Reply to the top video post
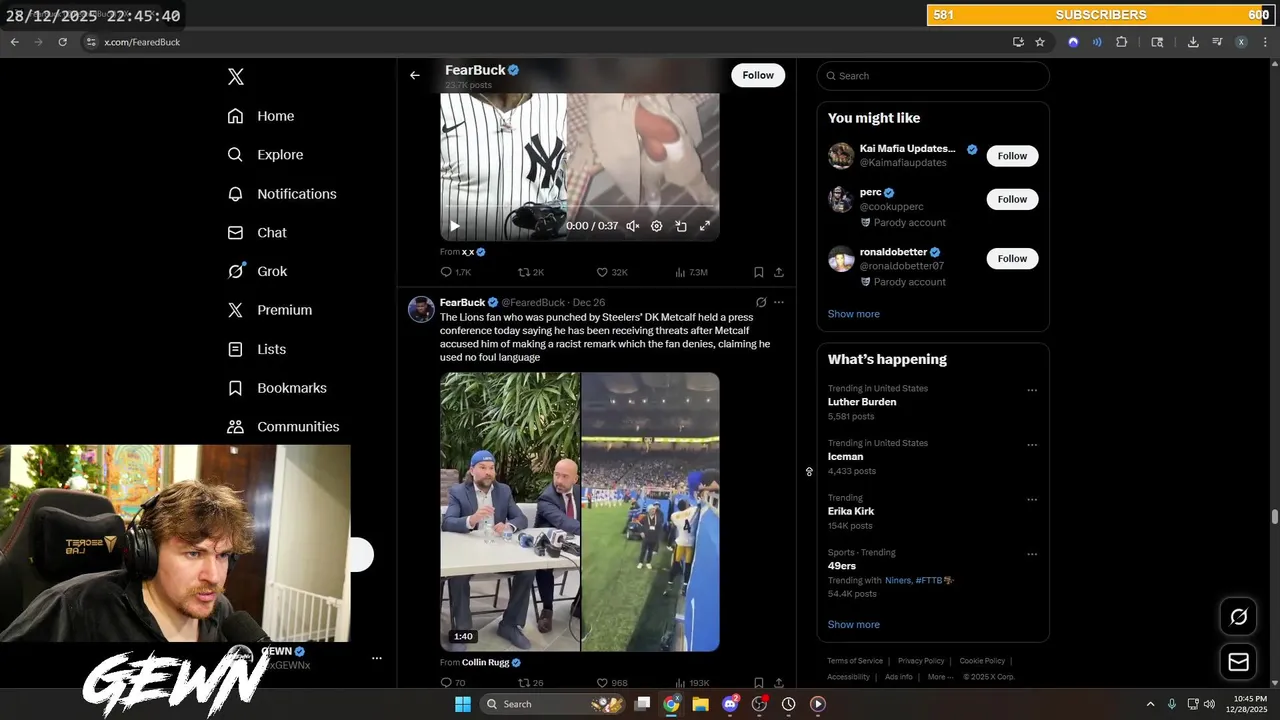The image size is (1280, 720). pos(456,272)
